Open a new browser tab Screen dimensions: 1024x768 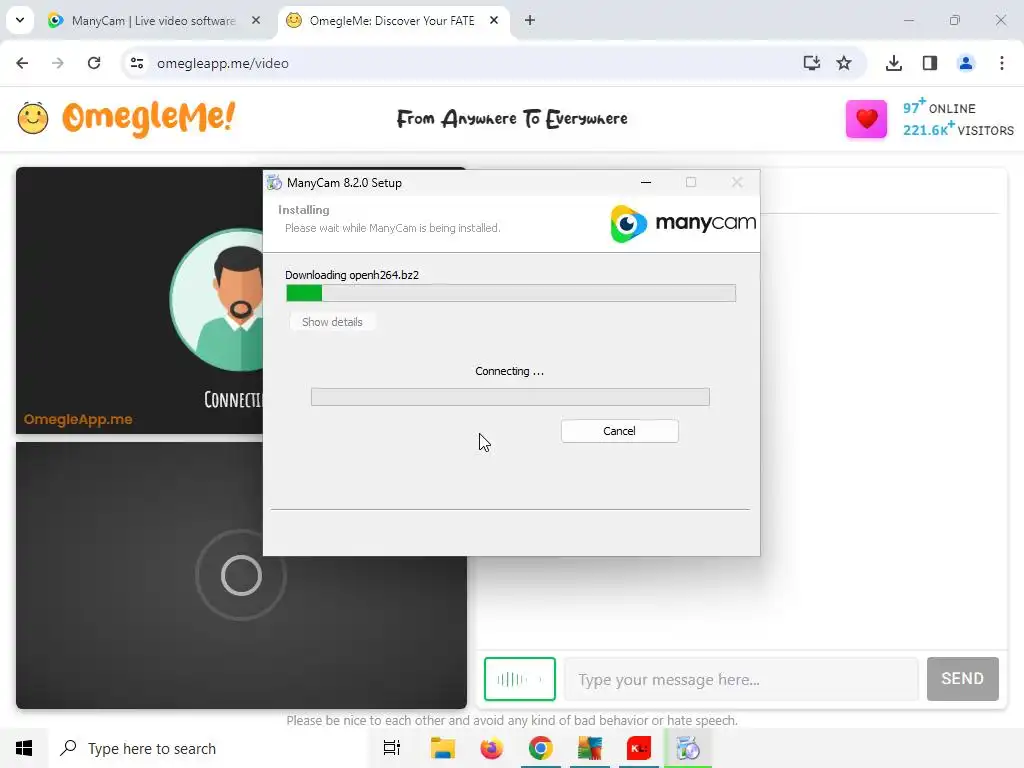tap(530, 21)
